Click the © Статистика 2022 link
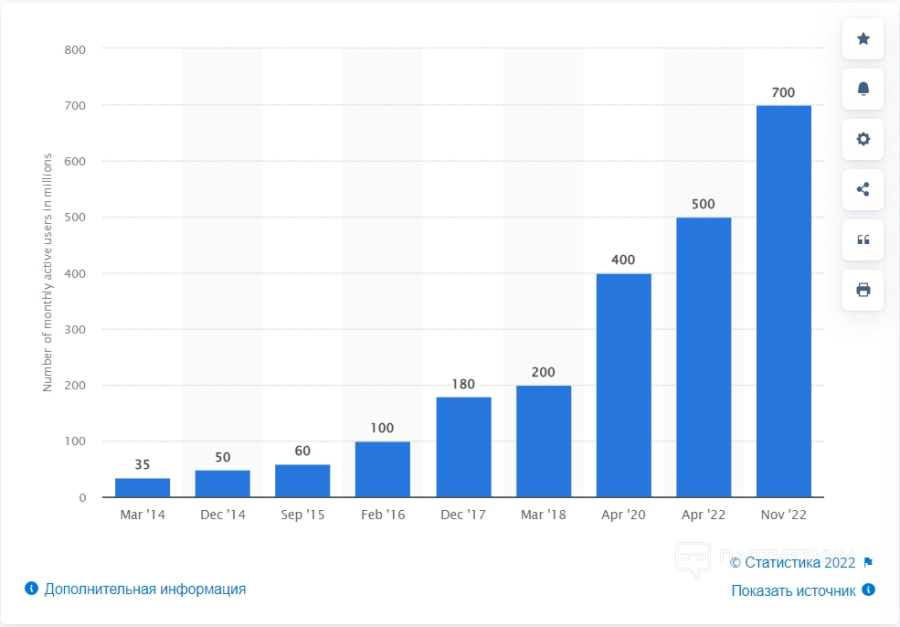The image size is (900, 627). pos(793,563)
